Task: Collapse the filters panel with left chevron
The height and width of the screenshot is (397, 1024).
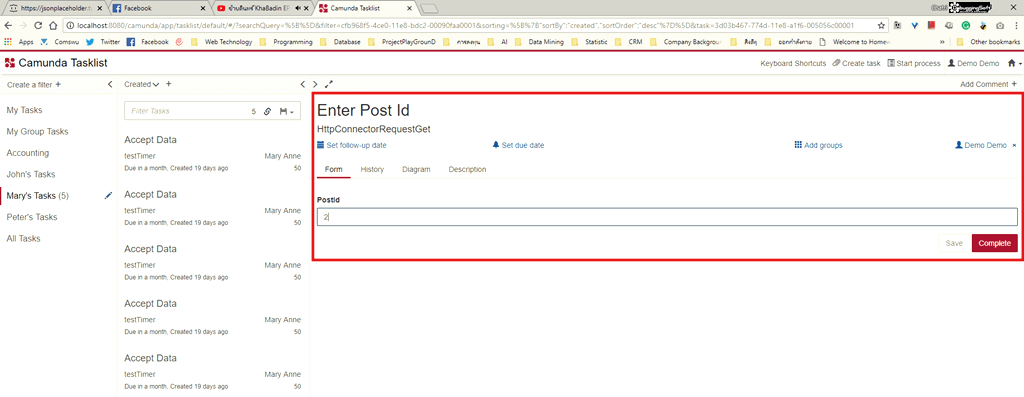Action: [x=110, y=84]
